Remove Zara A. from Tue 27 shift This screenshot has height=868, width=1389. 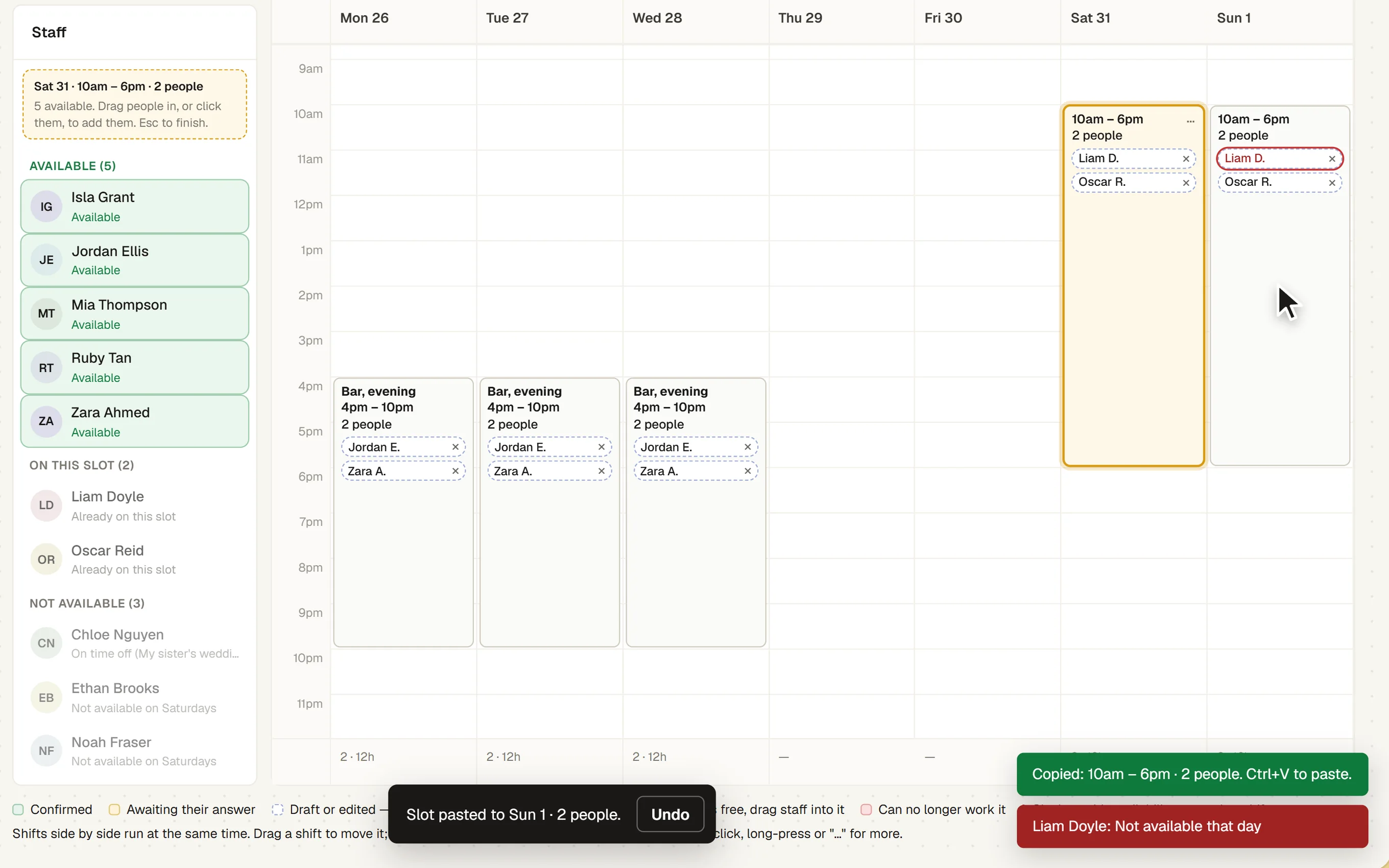pyautogui.click(x=602, y=471)
